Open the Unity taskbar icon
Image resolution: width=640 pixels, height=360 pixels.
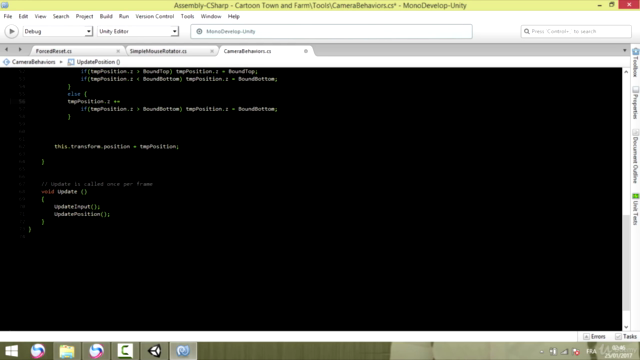pos(154,351)
